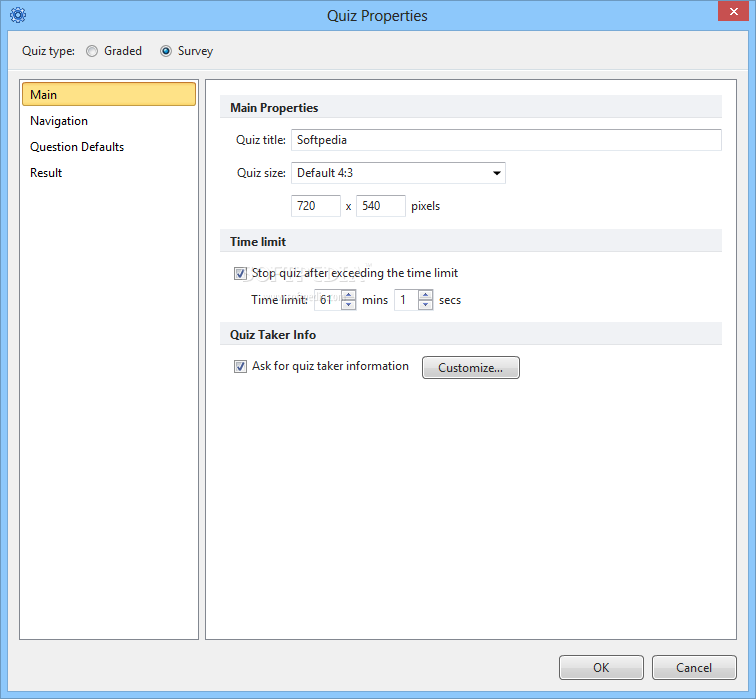Click the Main Properties heading
Screen dimensions: 756x699
(x=274, y=108)
